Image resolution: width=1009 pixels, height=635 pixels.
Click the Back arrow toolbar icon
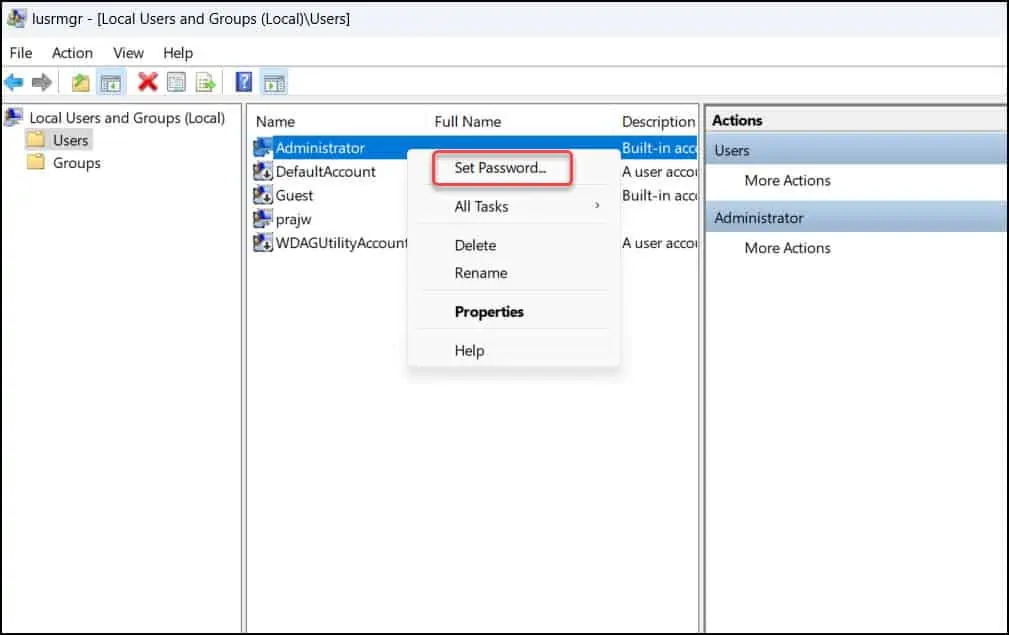click(x=14, y=82)
